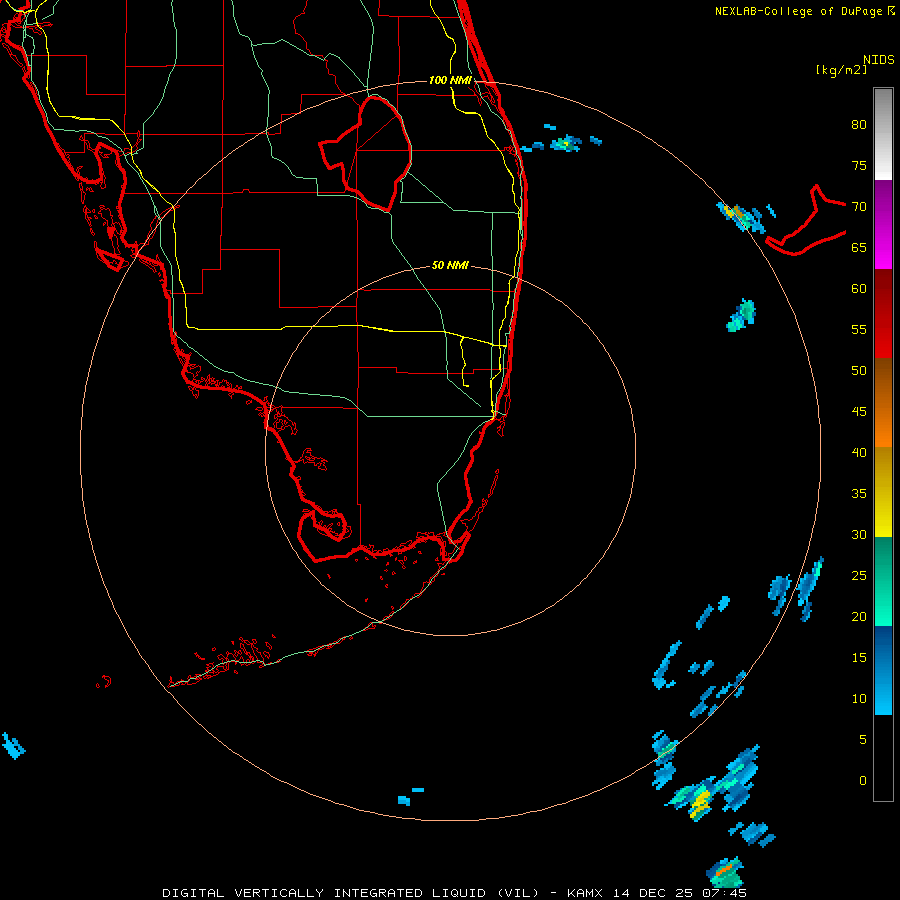Viewport: 900px width, 900px height.
Task: Select the 40 value on the color scale
Action: point(859,453)
